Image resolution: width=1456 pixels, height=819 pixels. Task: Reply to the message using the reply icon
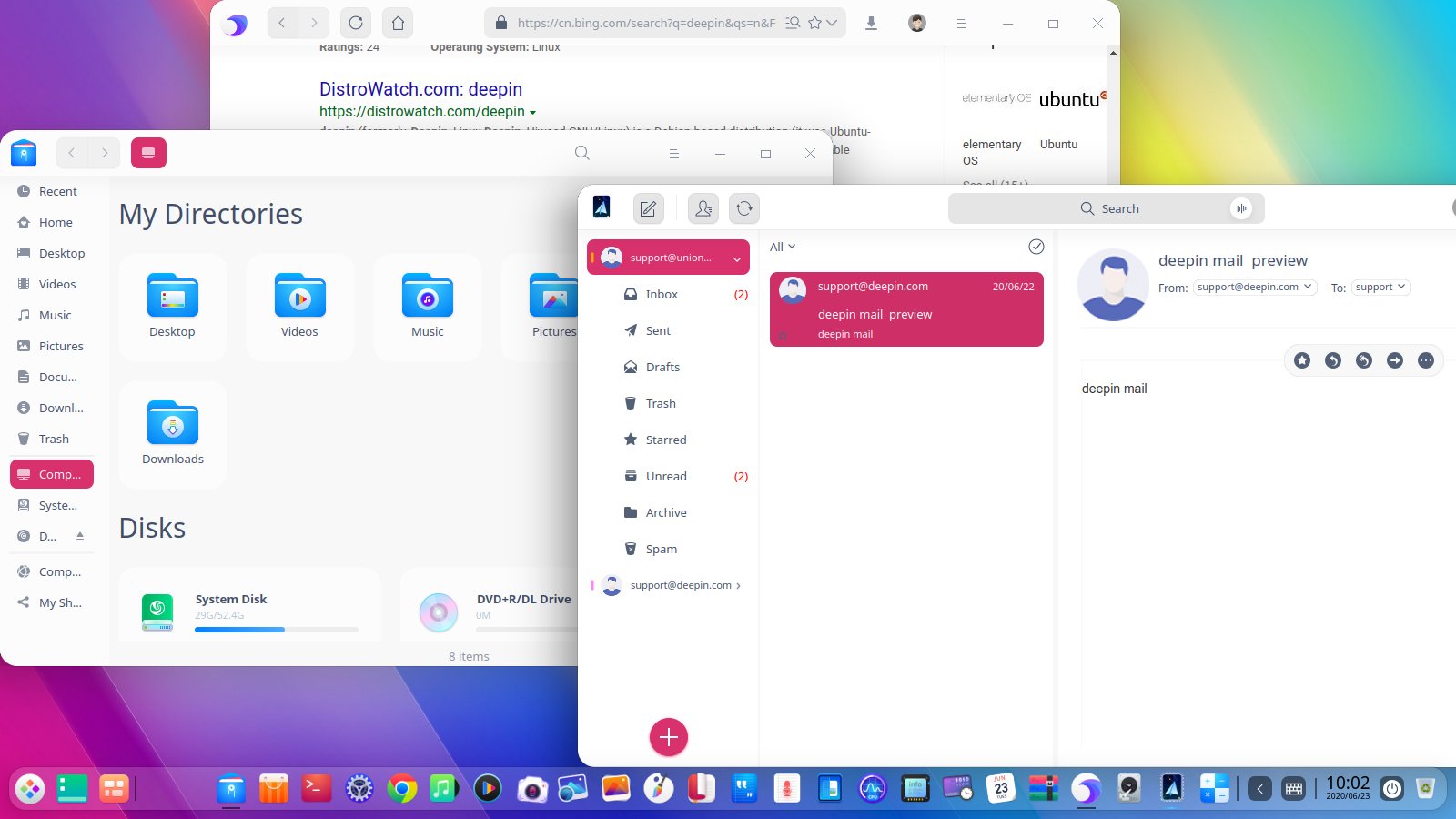point(1332,360)
